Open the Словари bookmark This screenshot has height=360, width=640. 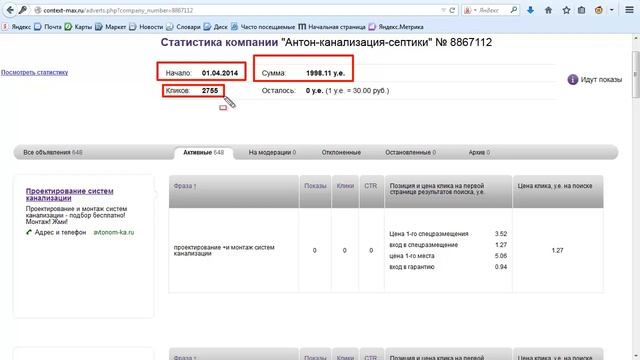coord(183,27)
